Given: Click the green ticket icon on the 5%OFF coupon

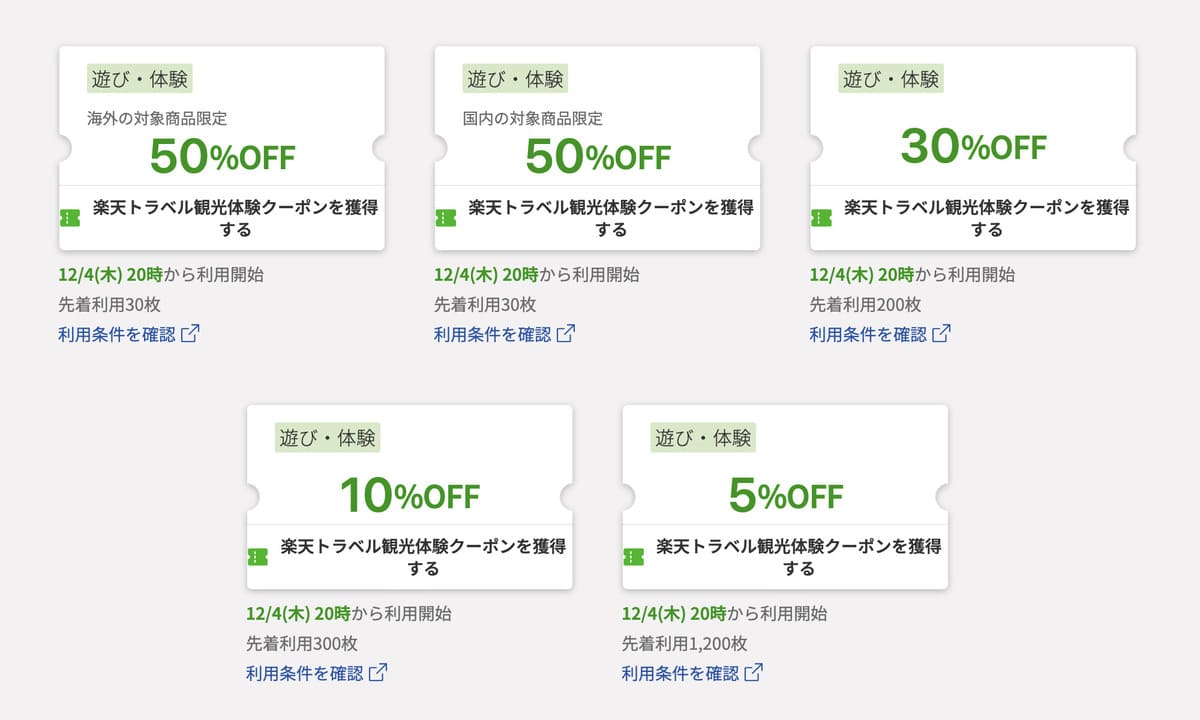Looking at the screenshot, I should pyautogui.click(x=634, y=555).
